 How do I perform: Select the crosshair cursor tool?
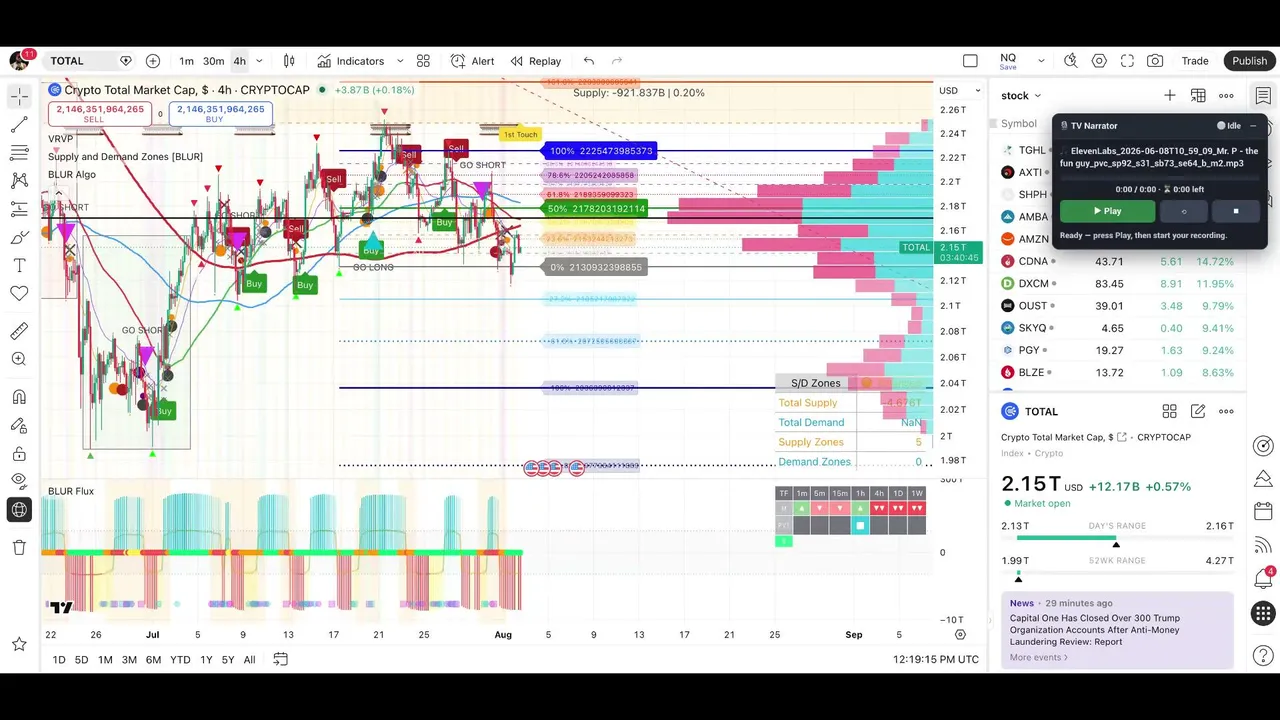[x=19, y=97]
